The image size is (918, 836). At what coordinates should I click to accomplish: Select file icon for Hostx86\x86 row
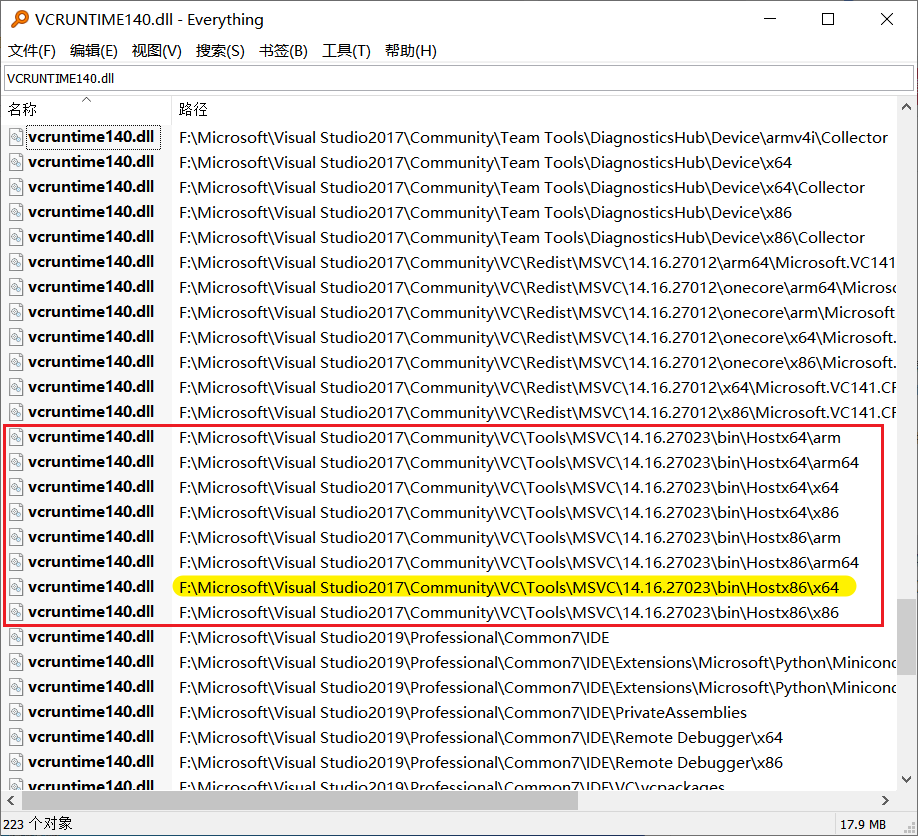point(16,612)
